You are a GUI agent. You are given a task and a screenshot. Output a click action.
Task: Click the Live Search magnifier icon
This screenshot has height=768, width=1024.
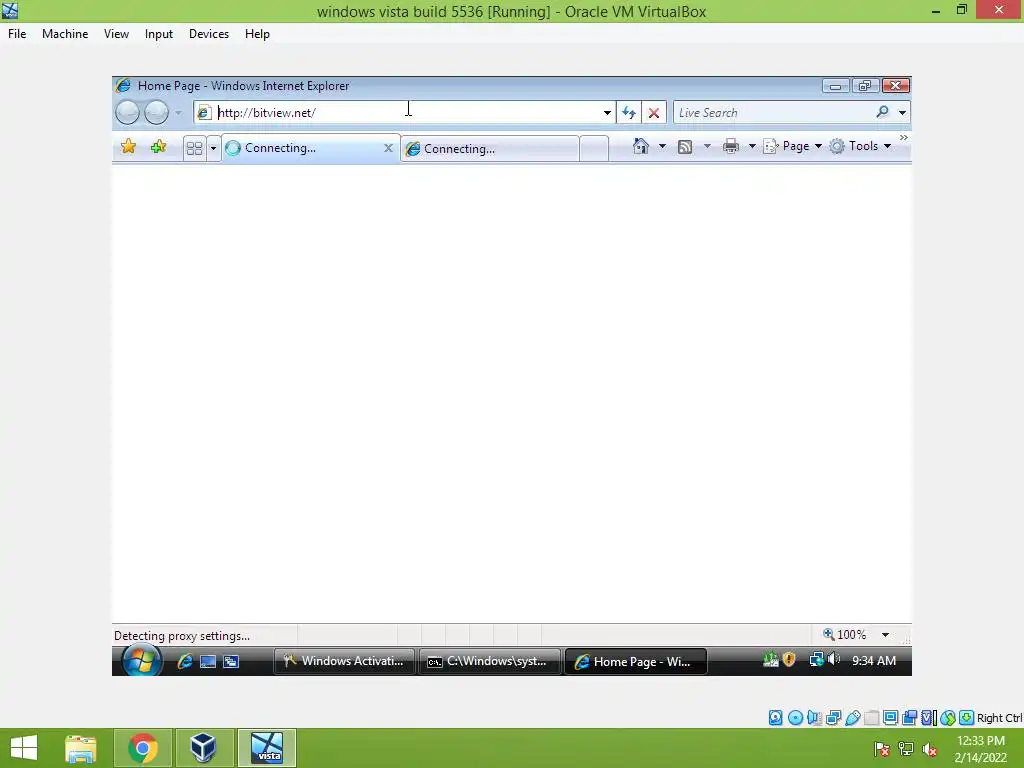pyautogui.click(x=882, y=112)
